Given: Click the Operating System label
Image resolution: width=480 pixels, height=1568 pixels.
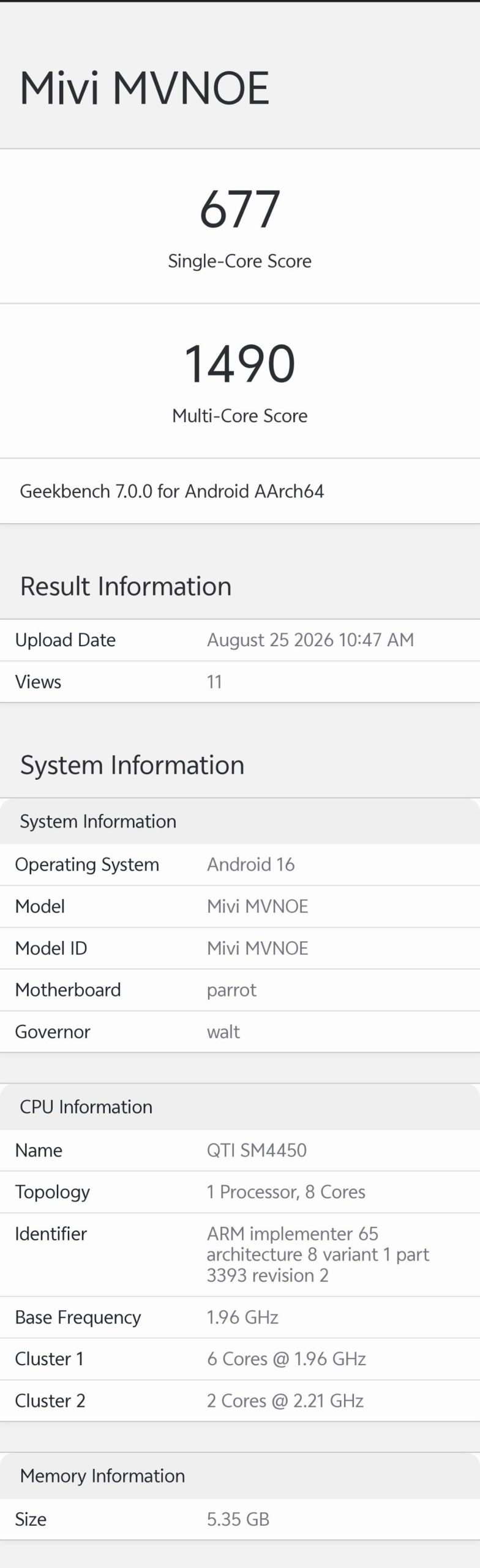Looking at the screenshot, I should (87, 865).
